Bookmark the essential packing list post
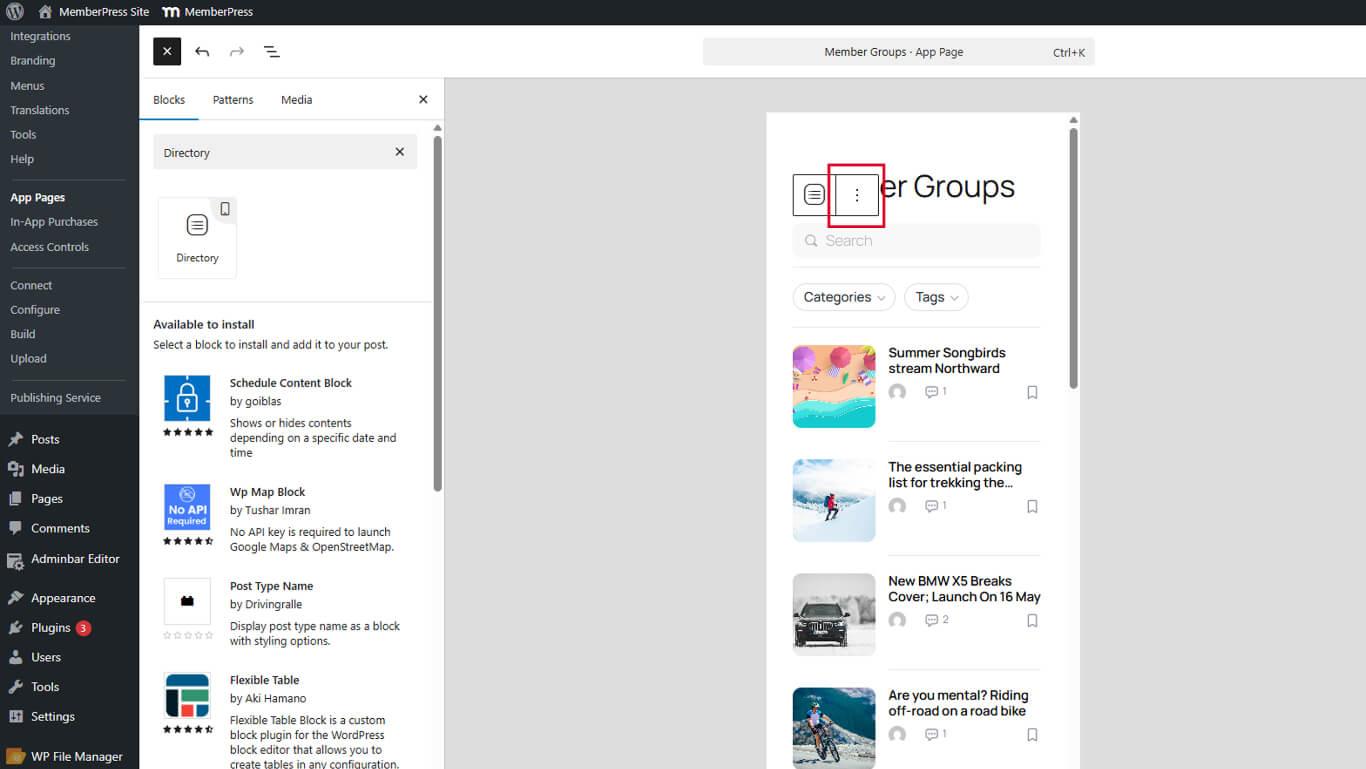Viewport: 1366px width, 769px height. click(1032, 506)
